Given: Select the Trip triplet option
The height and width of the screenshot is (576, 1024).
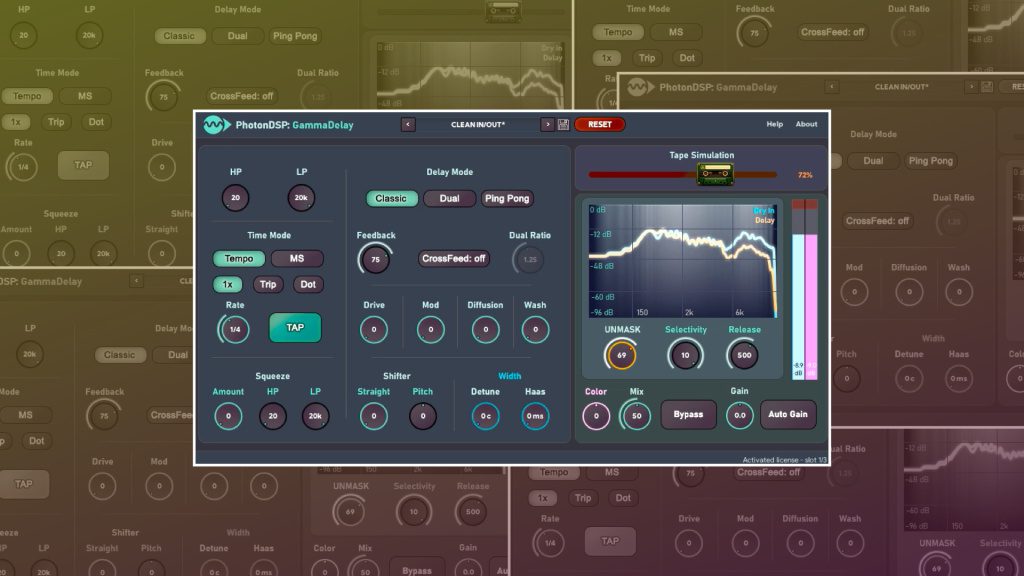Looking at the screenshot, I should 268,284.
